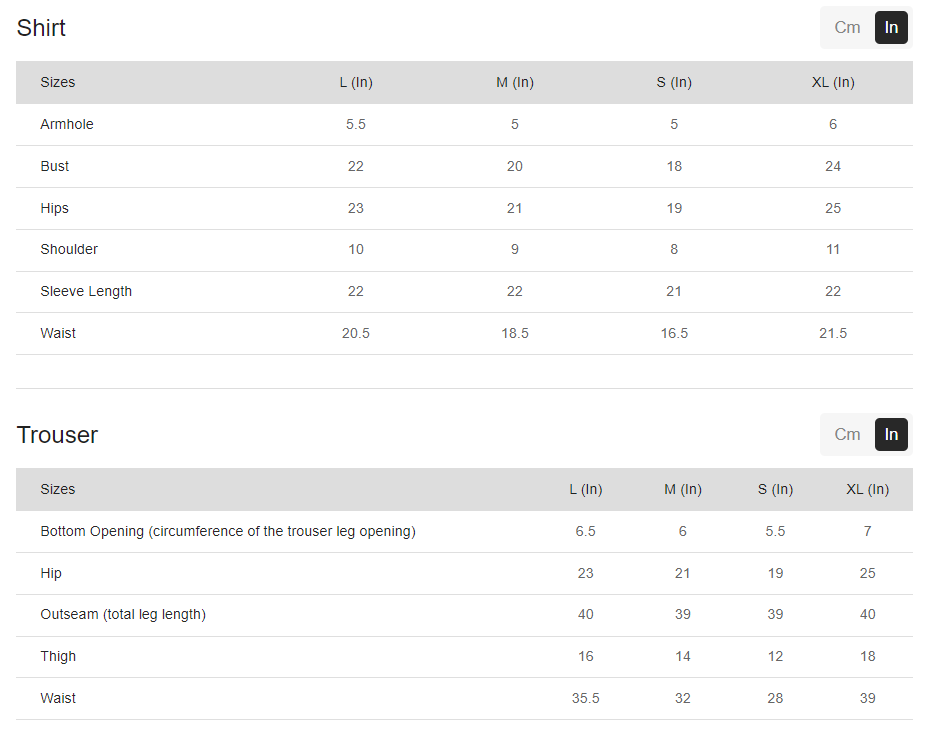Click the 21.5 waist value for XL shirt
The height and width of the screenshot is (744, 934).
tap(833, 334)
